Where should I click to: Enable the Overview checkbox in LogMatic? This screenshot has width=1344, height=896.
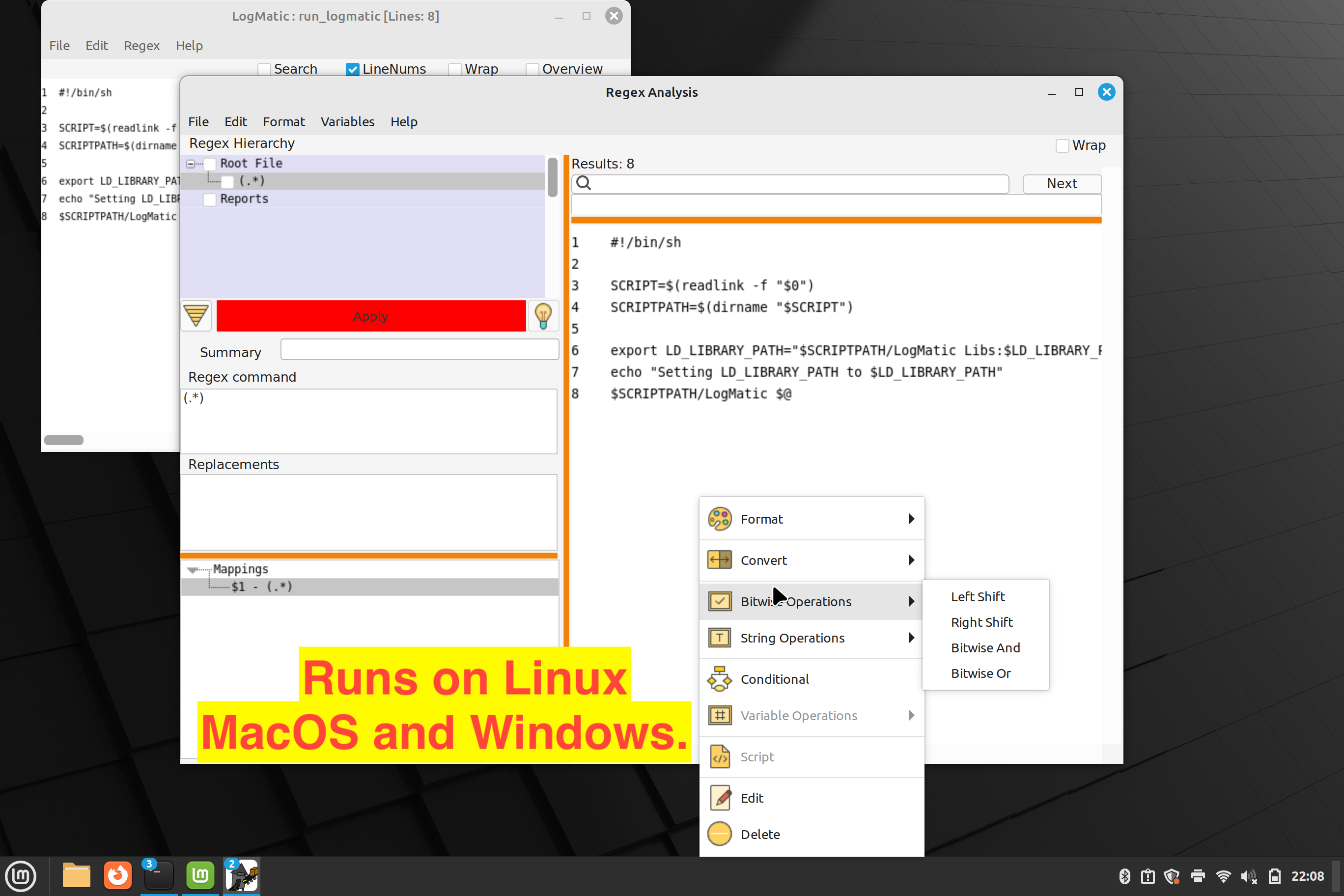[532, 69]
